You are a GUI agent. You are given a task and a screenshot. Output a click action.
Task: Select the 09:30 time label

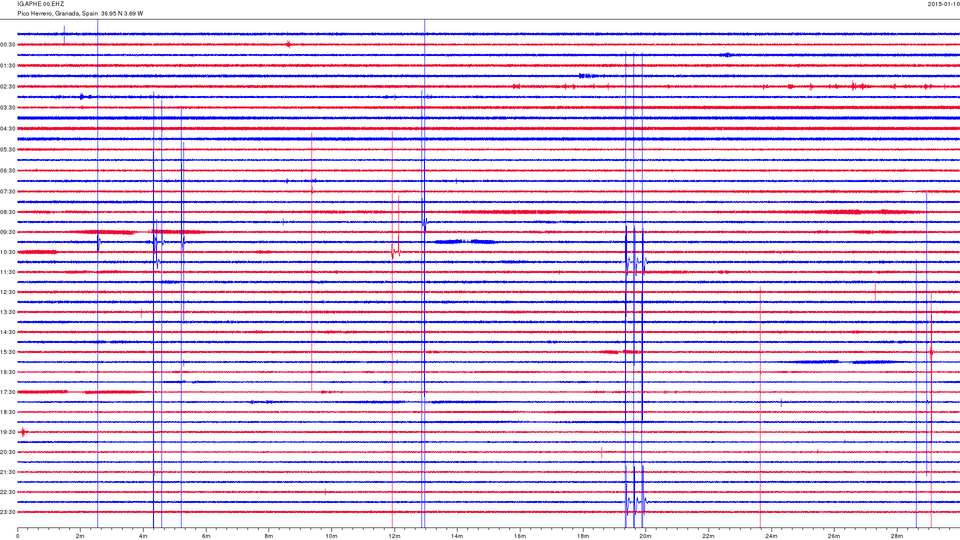[x=8, y=233]
